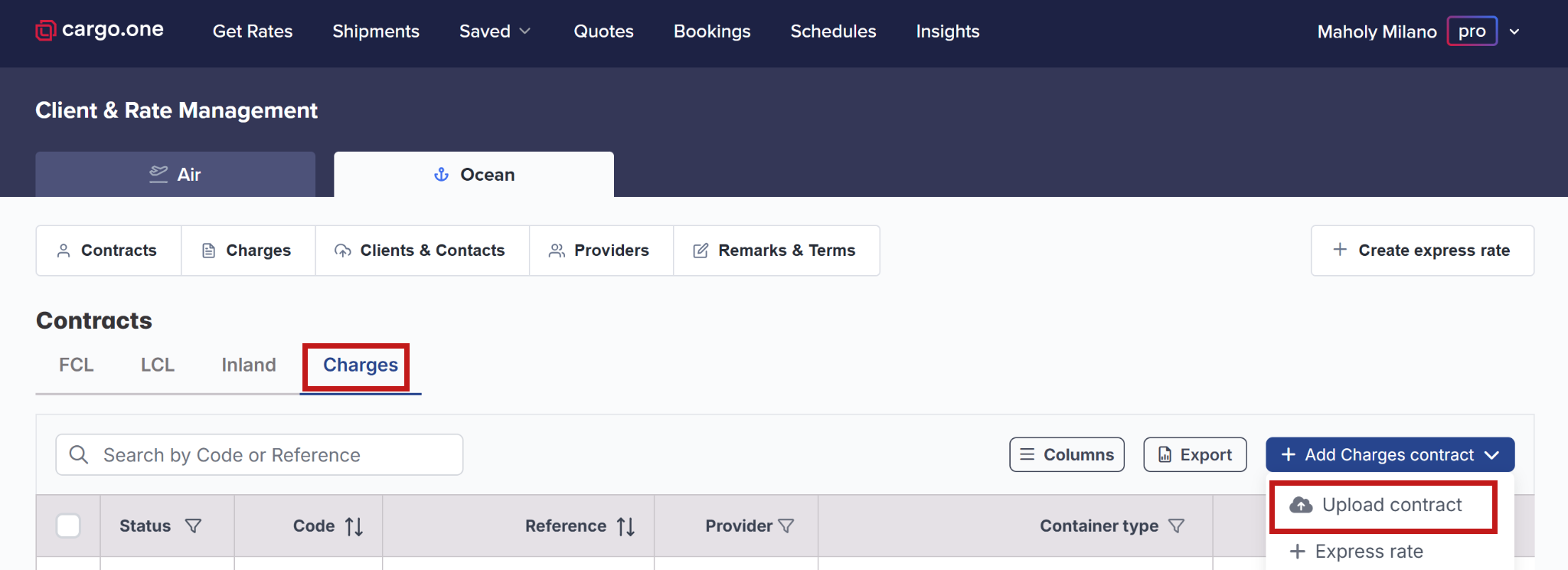The height and width of the screenshot is (570, 1568).
Task: Open Clients & Contacts section
Action: [423, 251]
